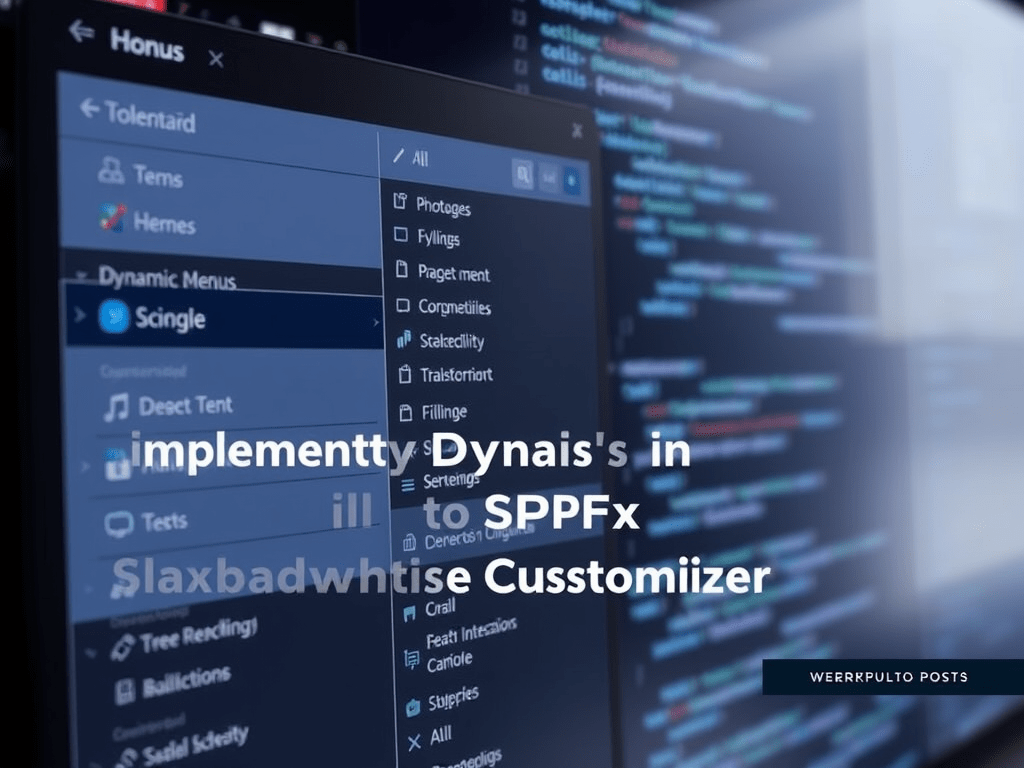Open the Carnole console icon in the panel
Image resolution: width=1024 pixels, height=768 pixels.
(410, 659)
